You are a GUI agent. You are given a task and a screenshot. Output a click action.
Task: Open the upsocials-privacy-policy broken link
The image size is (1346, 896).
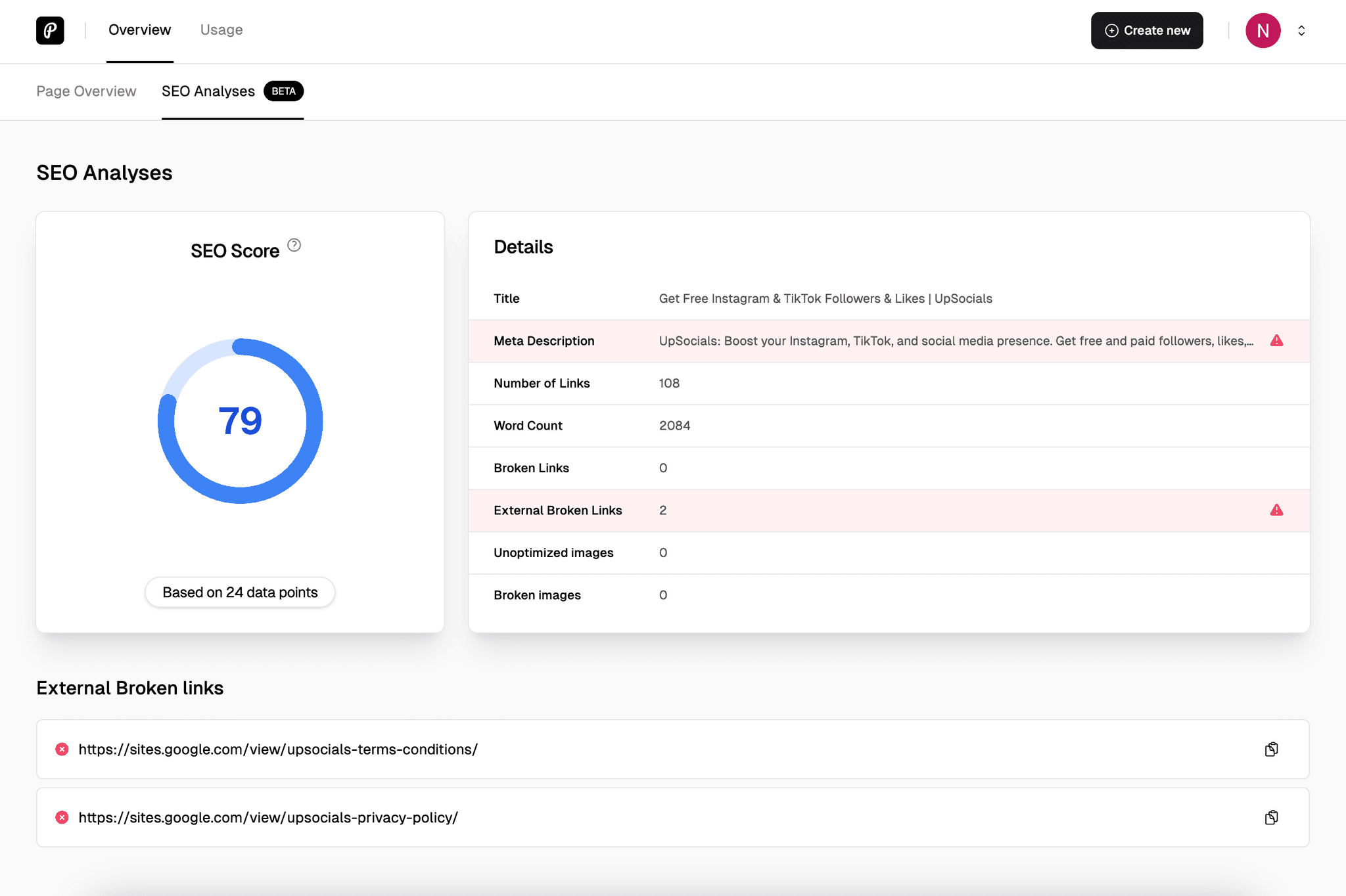pyautogui.click(x=267, y=817)
